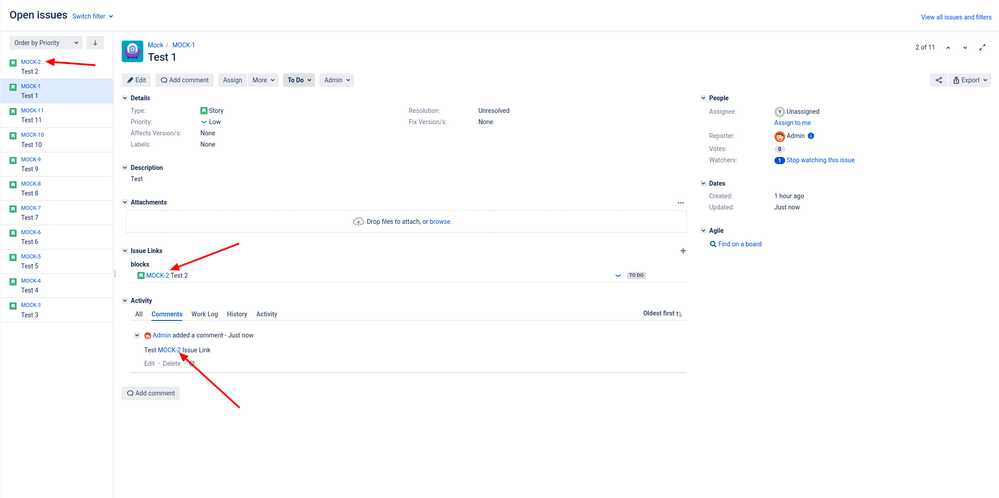Click the attachment drop zone area
The image size is (999, 498).
[406, 222]
